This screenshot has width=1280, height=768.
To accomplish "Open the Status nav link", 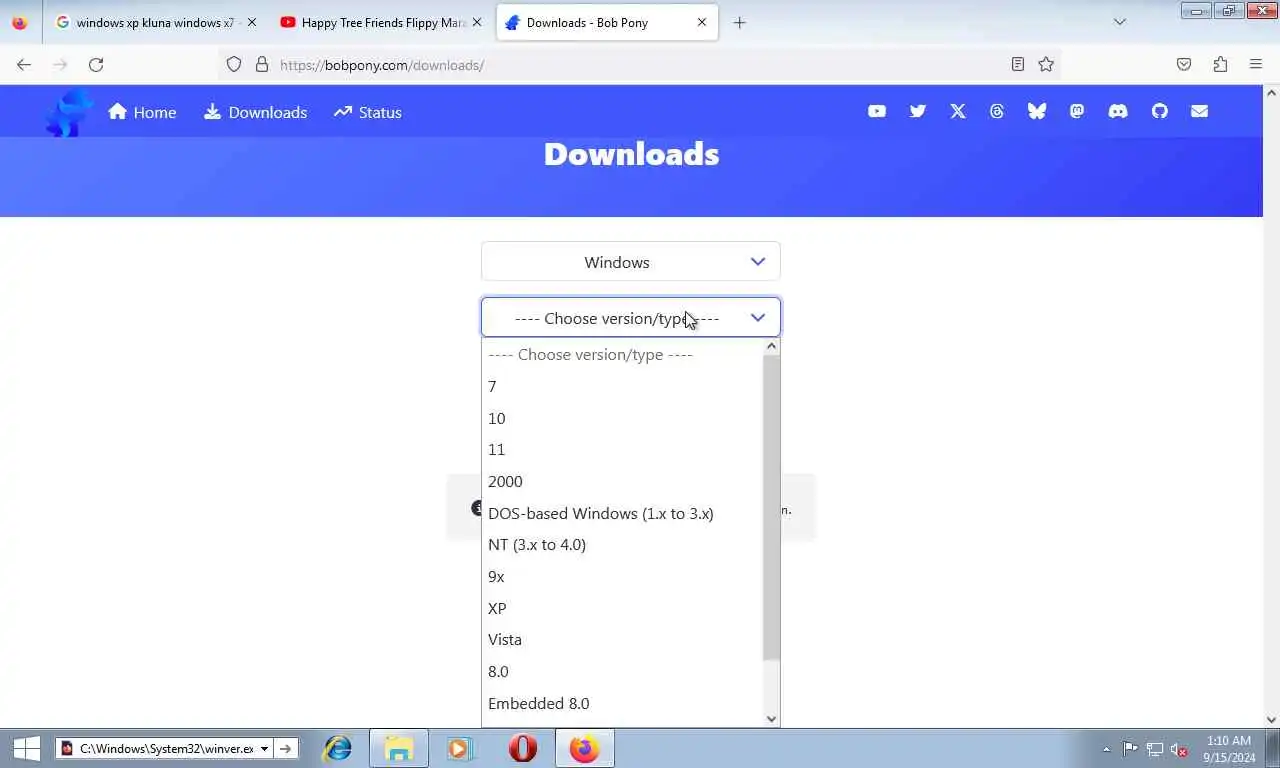I will (x=368, y=112).
